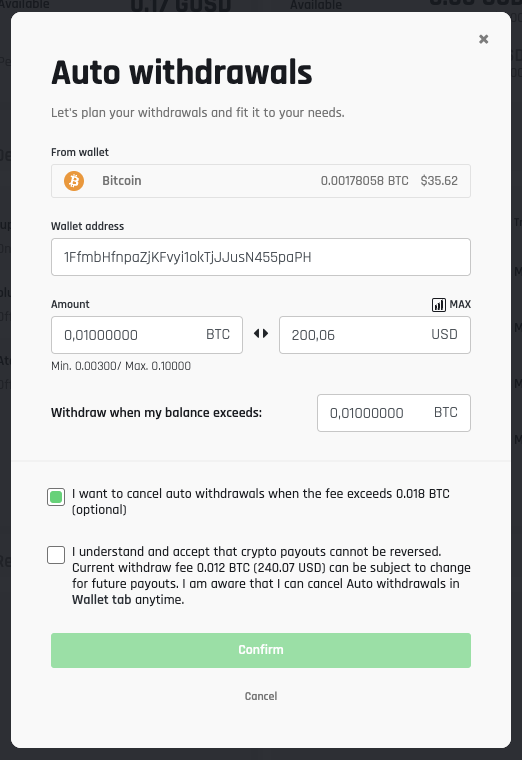Click the BTC unit in threshold field
The height and width of the screenshot is (760, 522).
click(445, 412)
